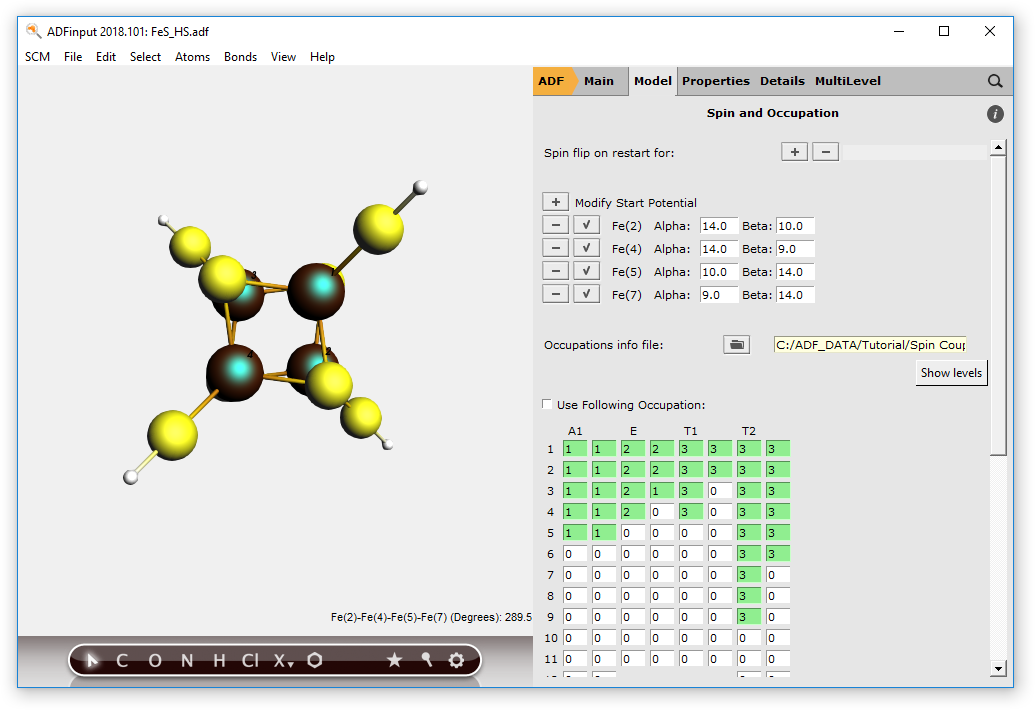
Task: Edit row 1 first A1 occupation cell
Action: click(575, 449)
